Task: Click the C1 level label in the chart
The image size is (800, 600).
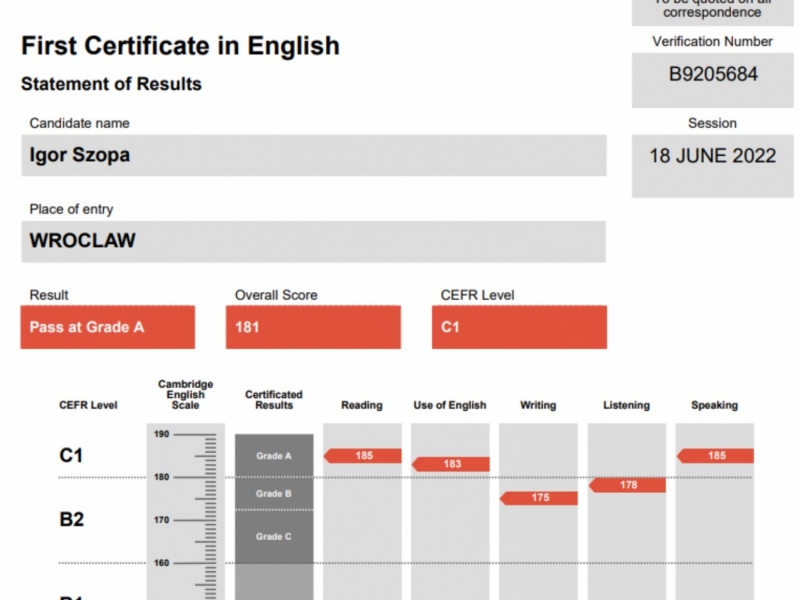Action: point(71,455)
